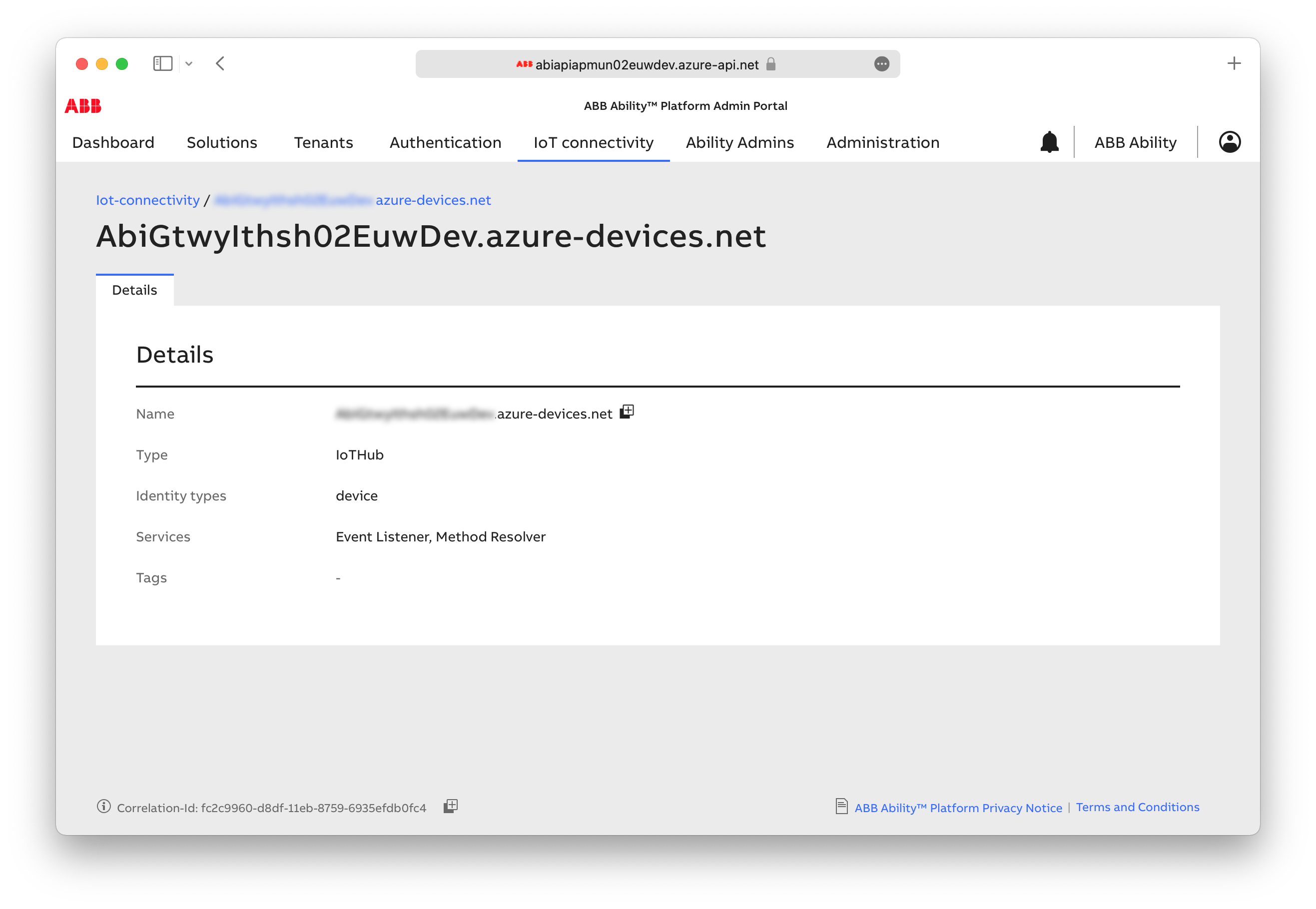Screen dimensions: 1316x909
Task: Copy the Correlation-Id with its copy icon
Action: (451, 806)
